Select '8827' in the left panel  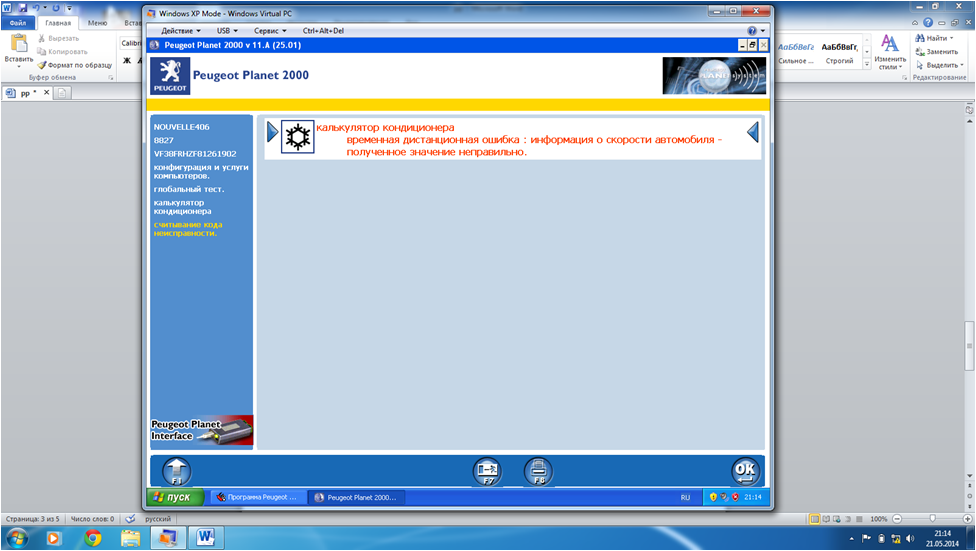[164, 140]
